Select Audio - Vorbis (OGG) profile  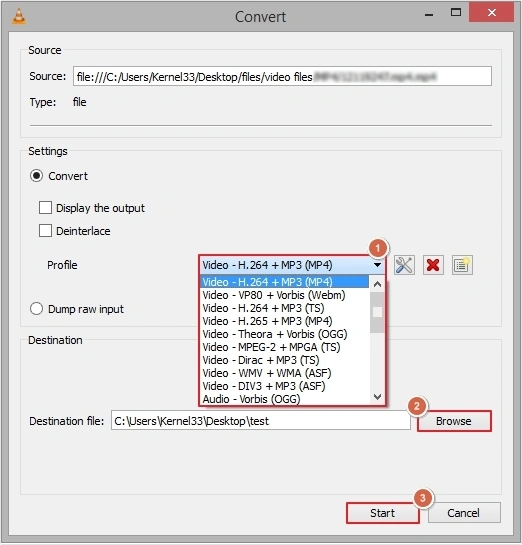(x=284, y=399)
